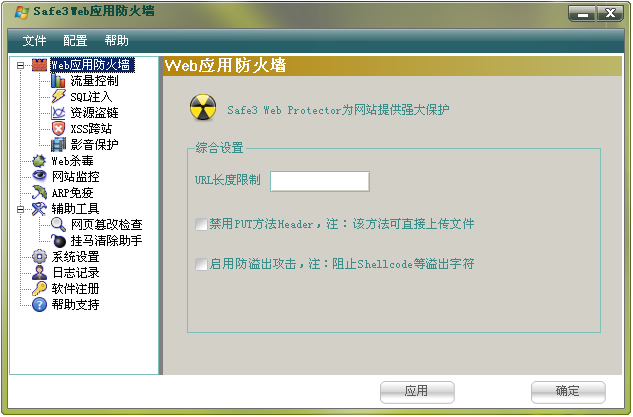Click the XSS跨站 red shield icon
Viewport: 633px width, 417px height.
[58, 129]
